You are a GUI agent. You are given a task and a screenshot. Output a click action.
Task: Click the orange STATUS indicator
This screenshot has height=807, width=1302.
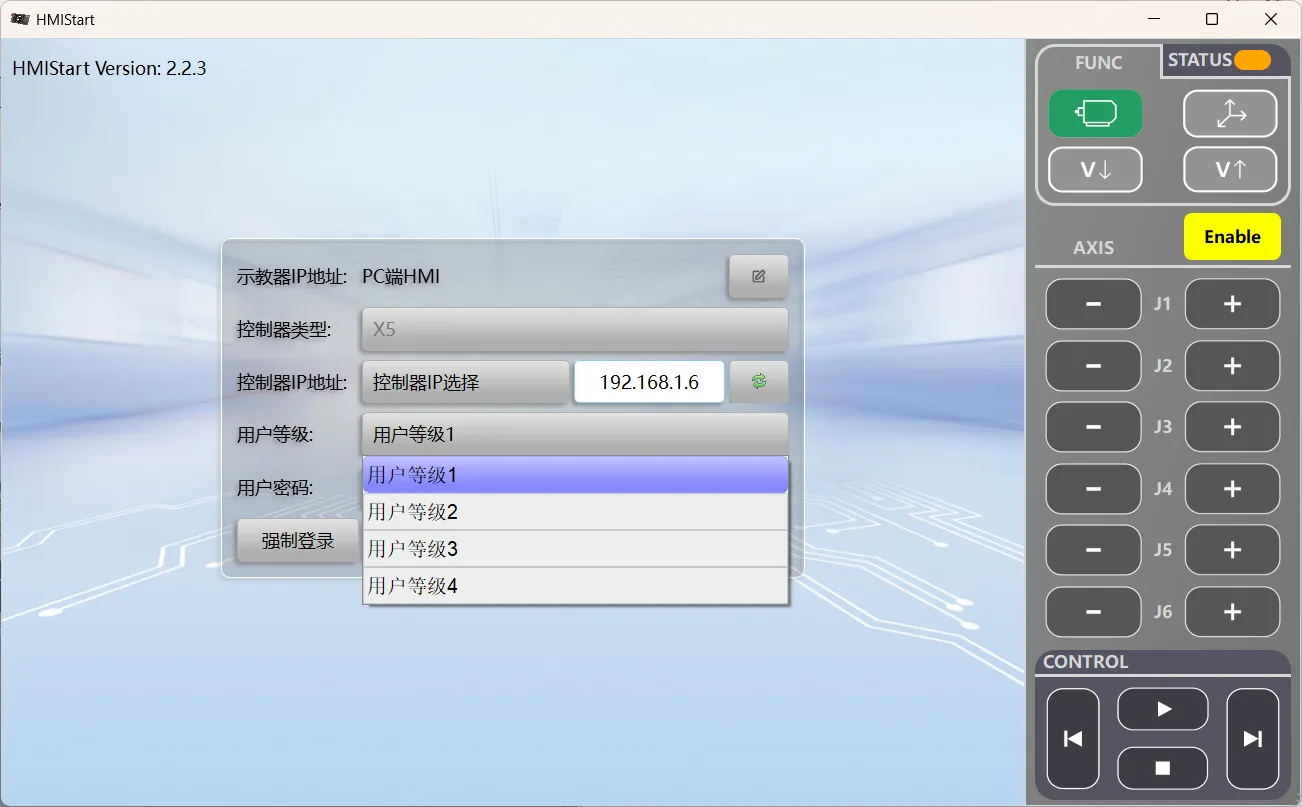[x=1252, y=60]
